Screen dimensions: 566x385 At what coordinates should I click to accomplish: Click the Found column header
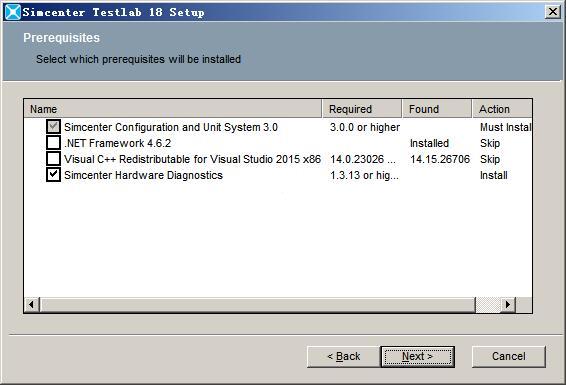(437, 109)
